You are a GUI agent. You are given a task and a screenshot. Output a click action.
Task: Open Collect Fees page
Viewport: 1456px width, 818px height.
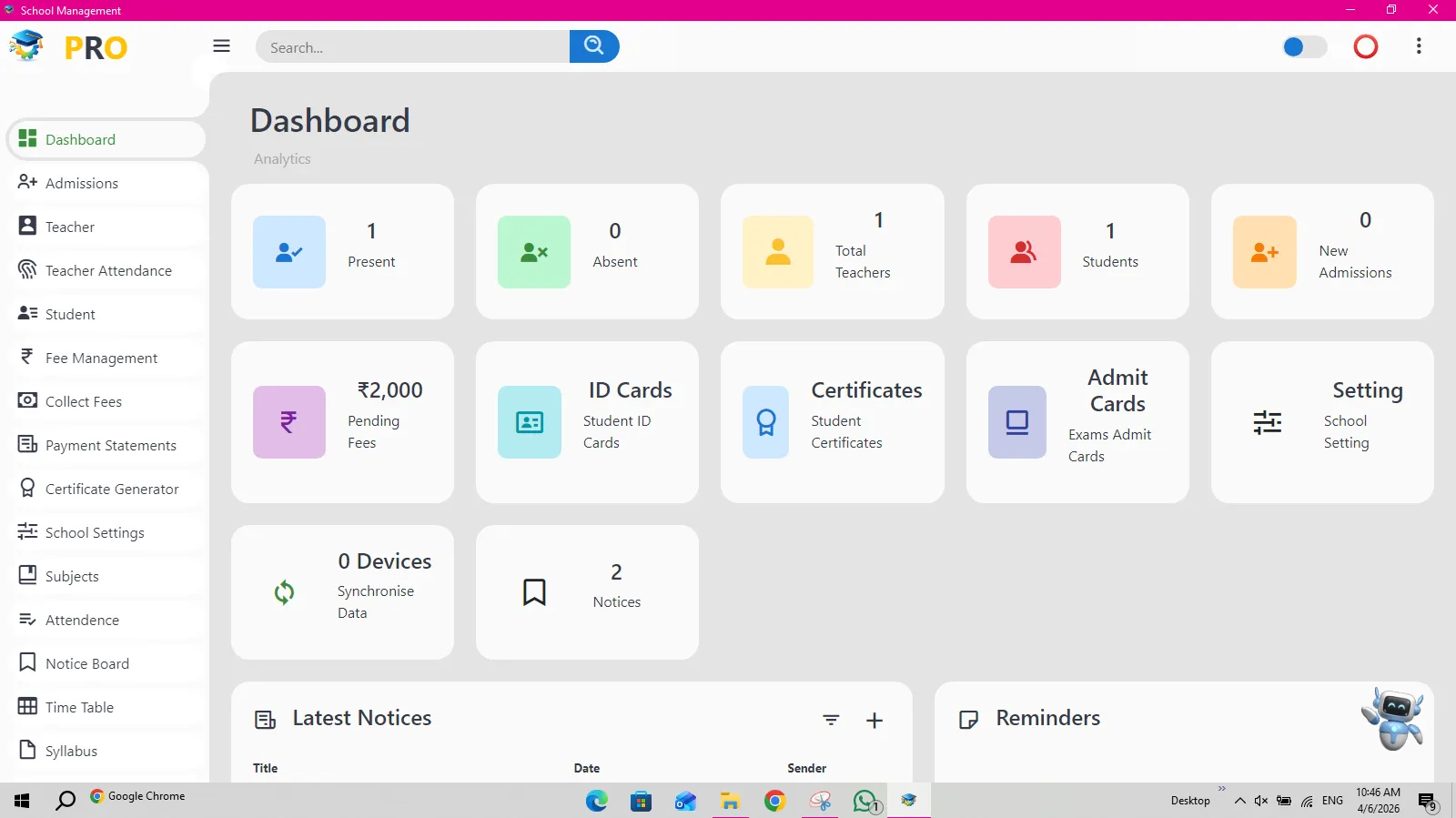tap(106, 401)
